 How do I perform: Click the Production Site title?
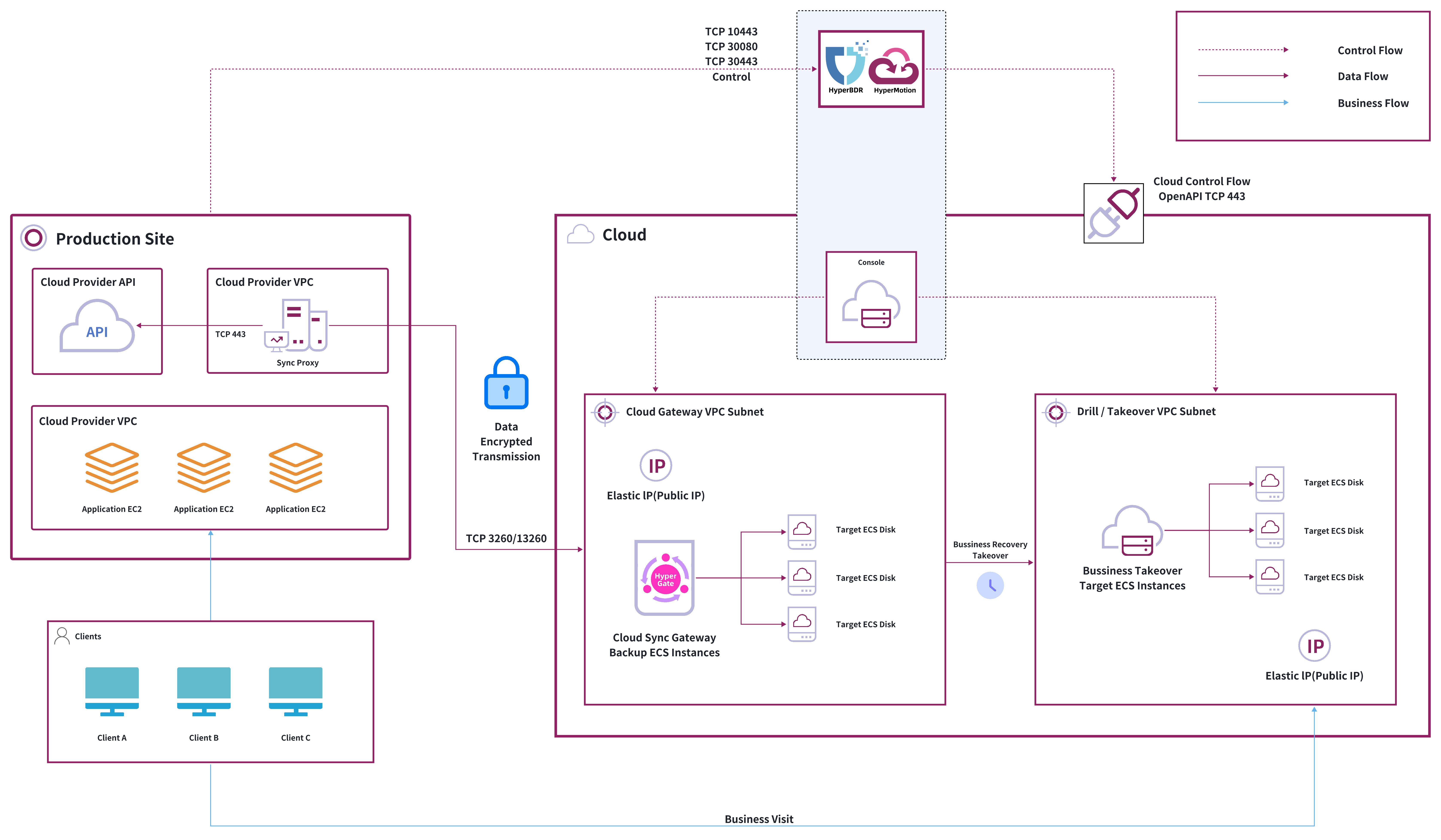(x=115, y=239)
